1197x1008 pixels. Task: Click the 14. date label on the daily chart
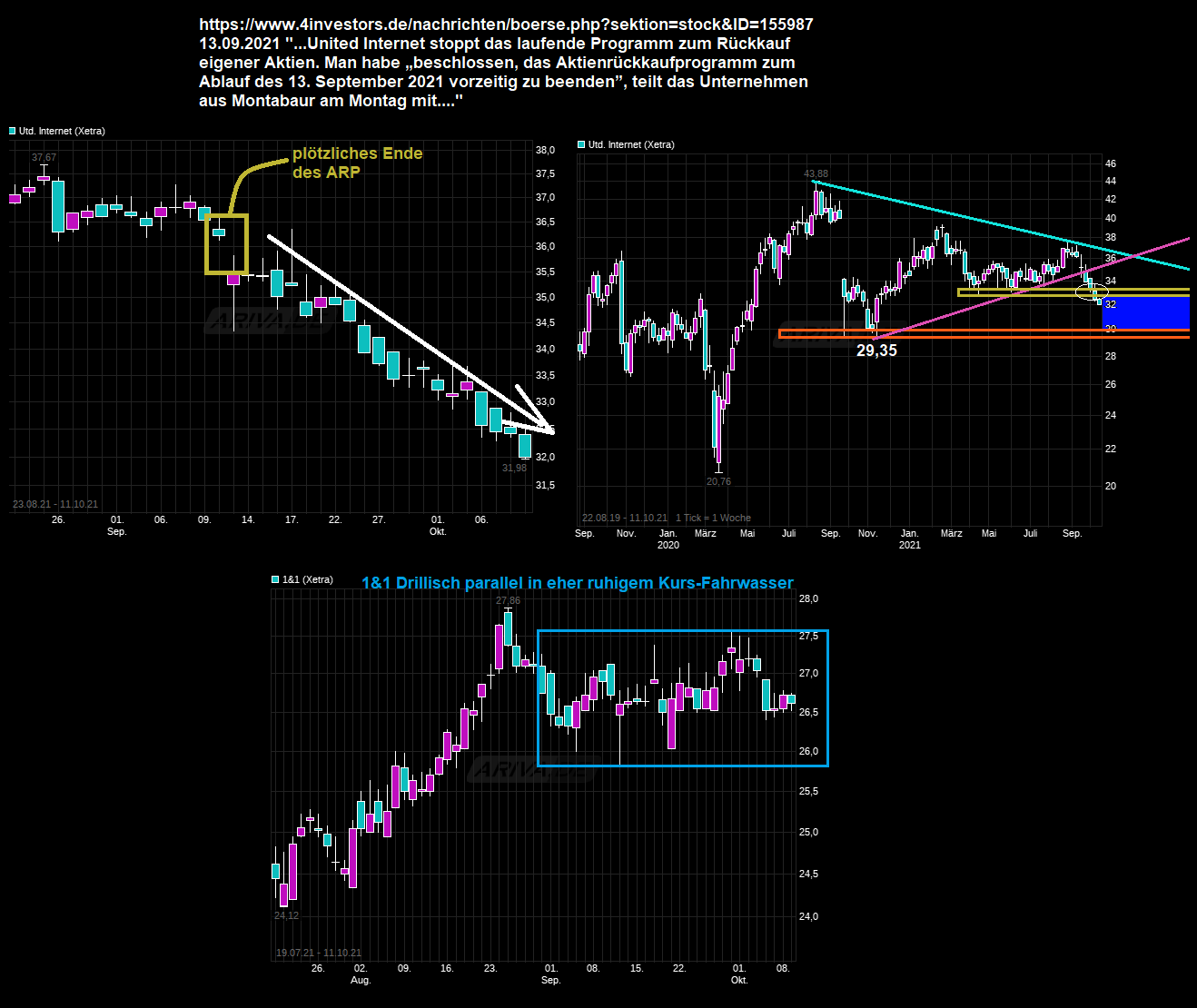248,520
